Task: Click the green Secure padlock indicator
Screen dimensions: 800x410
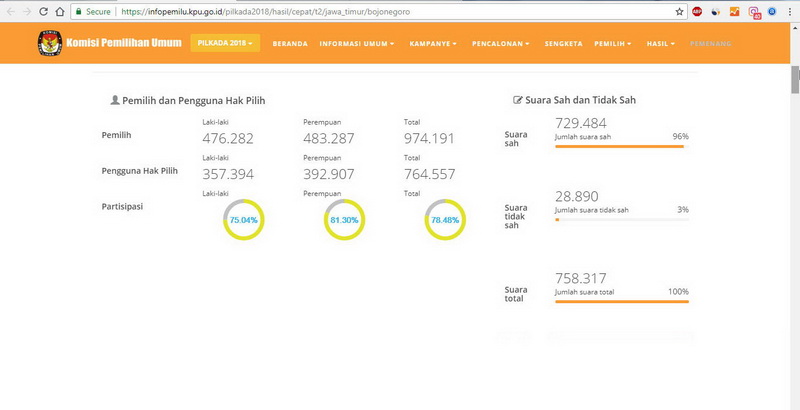Action: tap(93, 11)
